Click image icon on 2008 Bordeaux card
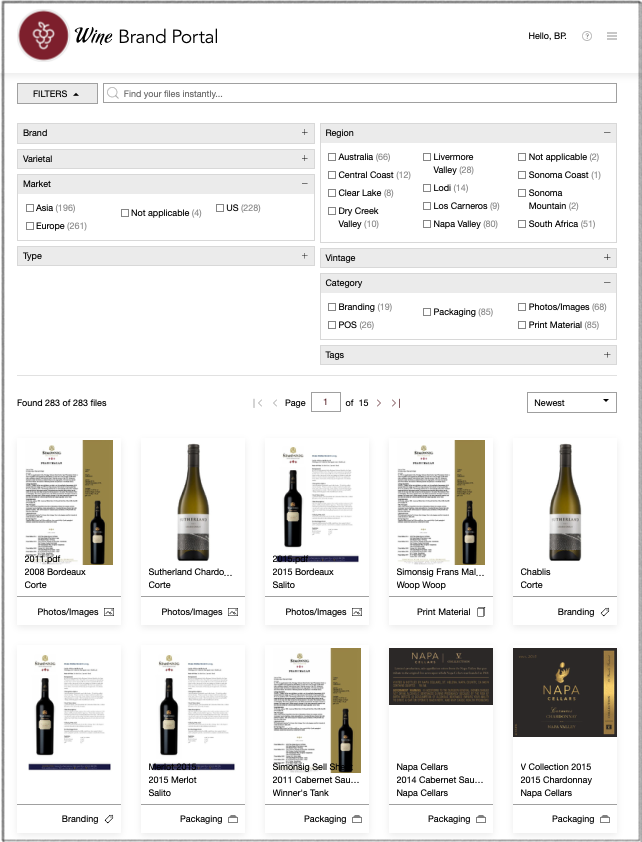642x842 pixels. (x=109, y=612)
